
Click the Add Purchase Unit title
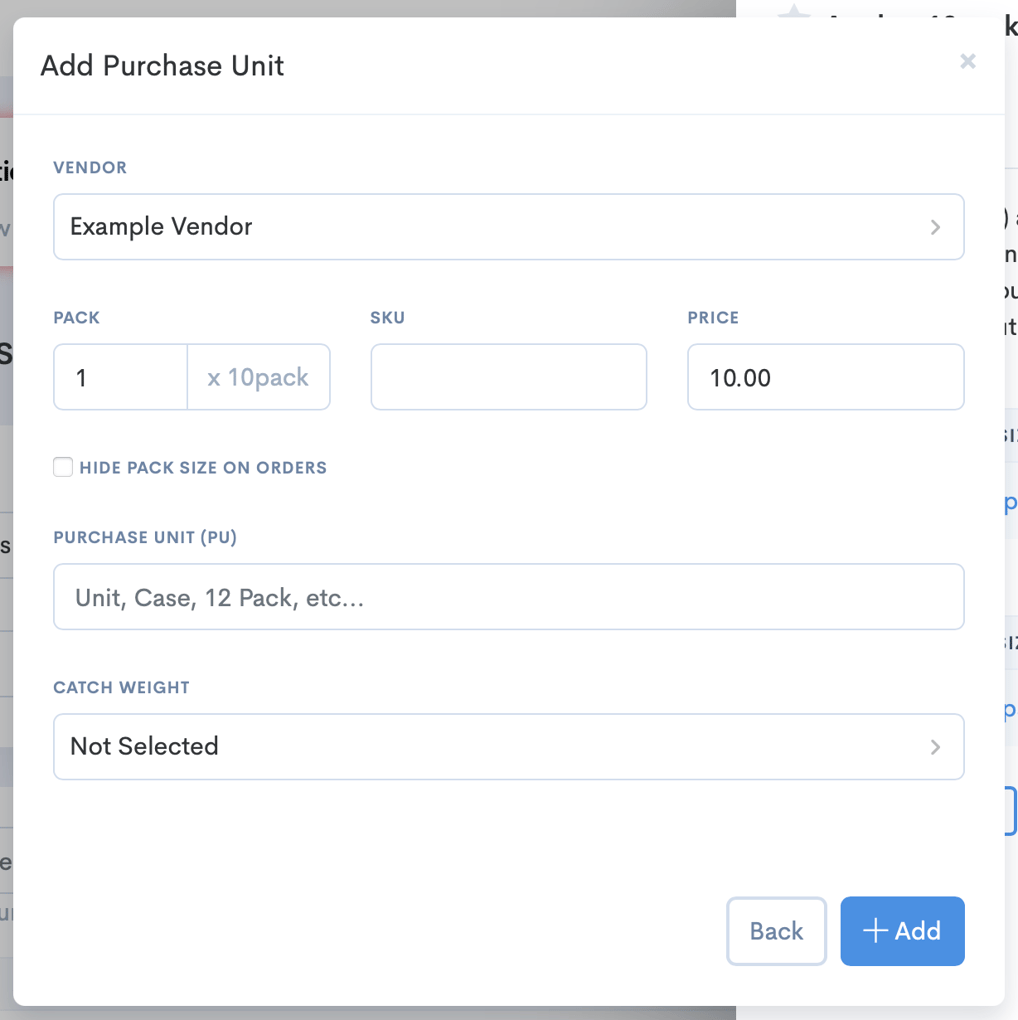[x=162, y=66]
